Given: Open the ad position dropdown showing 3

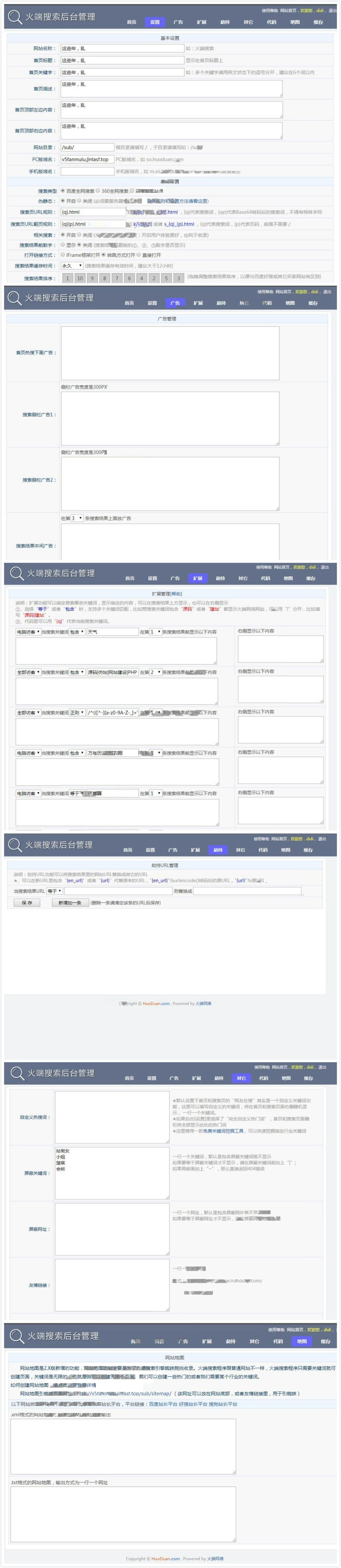Looking at the screenshot, I should 77,518.
